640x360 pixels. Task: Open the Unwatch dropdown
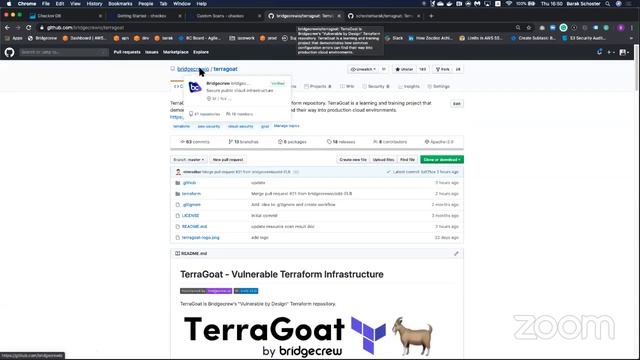click(363, 69)
